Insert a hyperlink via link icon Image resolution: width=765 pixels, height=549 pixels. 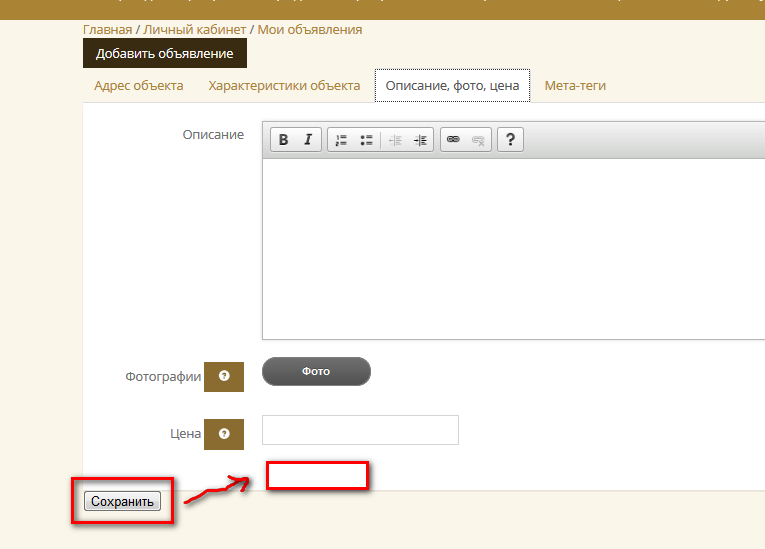coord(453,140)
